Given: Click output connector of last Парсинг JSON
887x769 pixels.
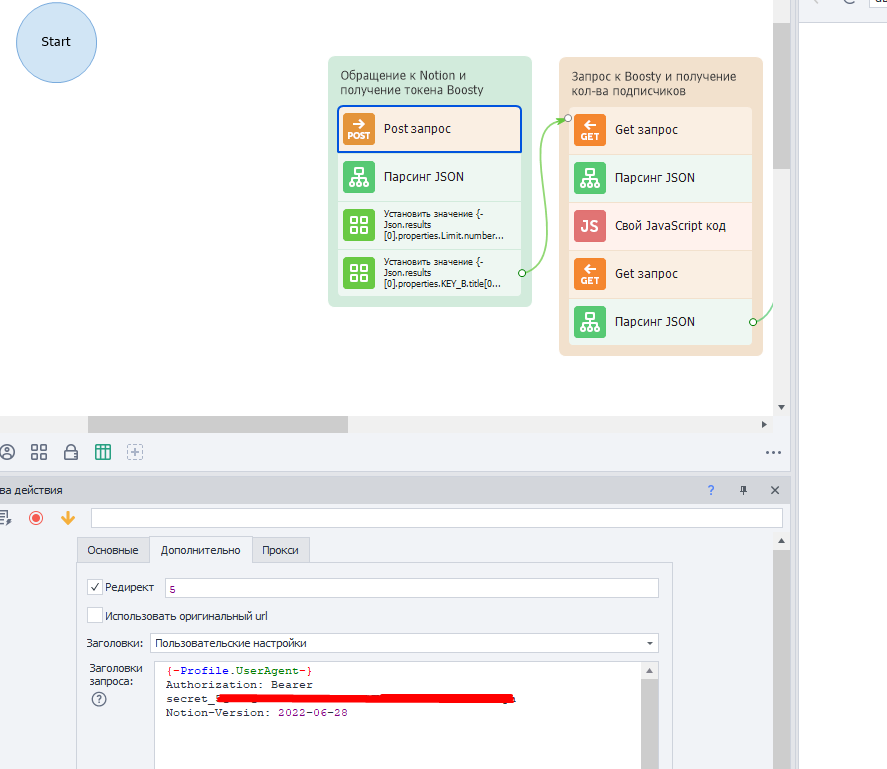Looking at the screenshot, I should coord(753,322).
